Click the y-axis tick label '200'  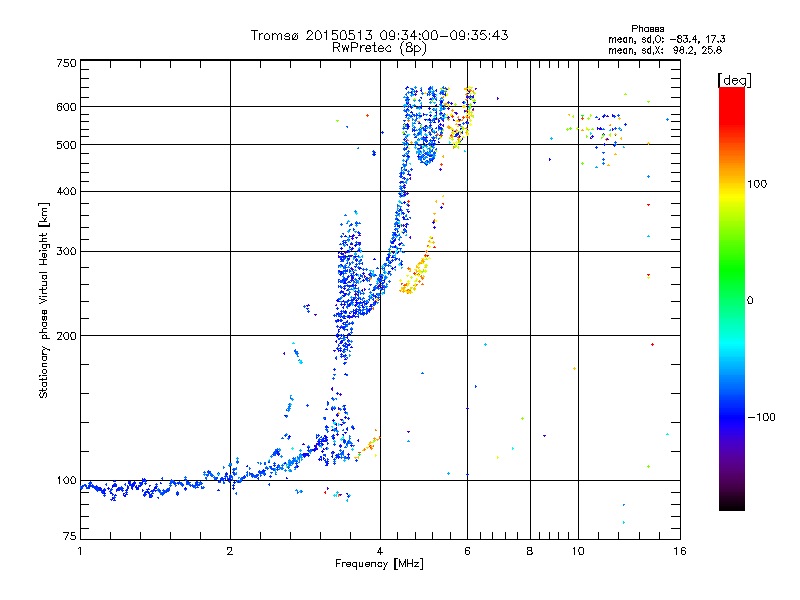(66, 336)
